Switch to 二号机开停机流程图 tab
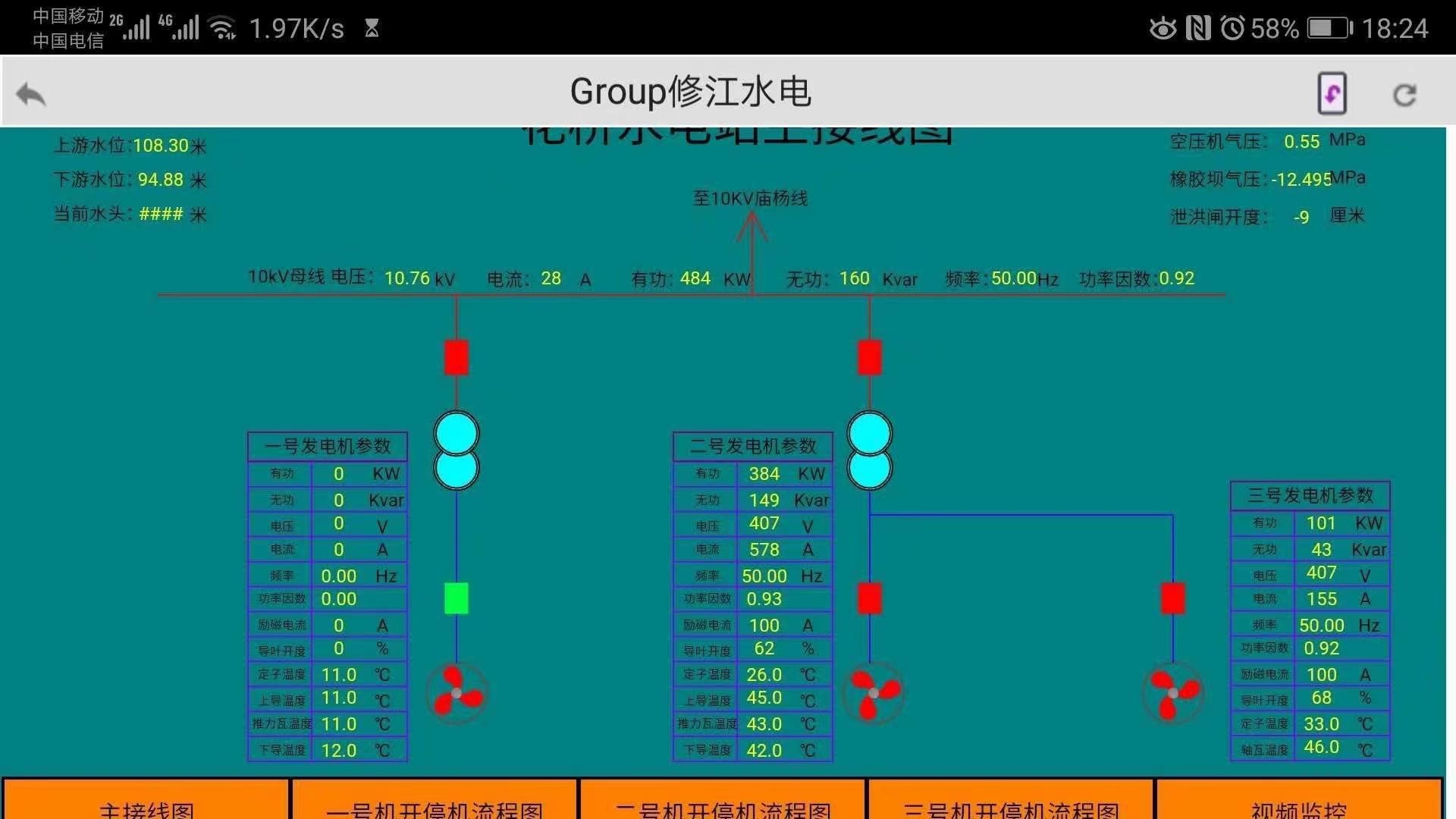The width and height of the screenshot is (1456, 819). (723, 802)
